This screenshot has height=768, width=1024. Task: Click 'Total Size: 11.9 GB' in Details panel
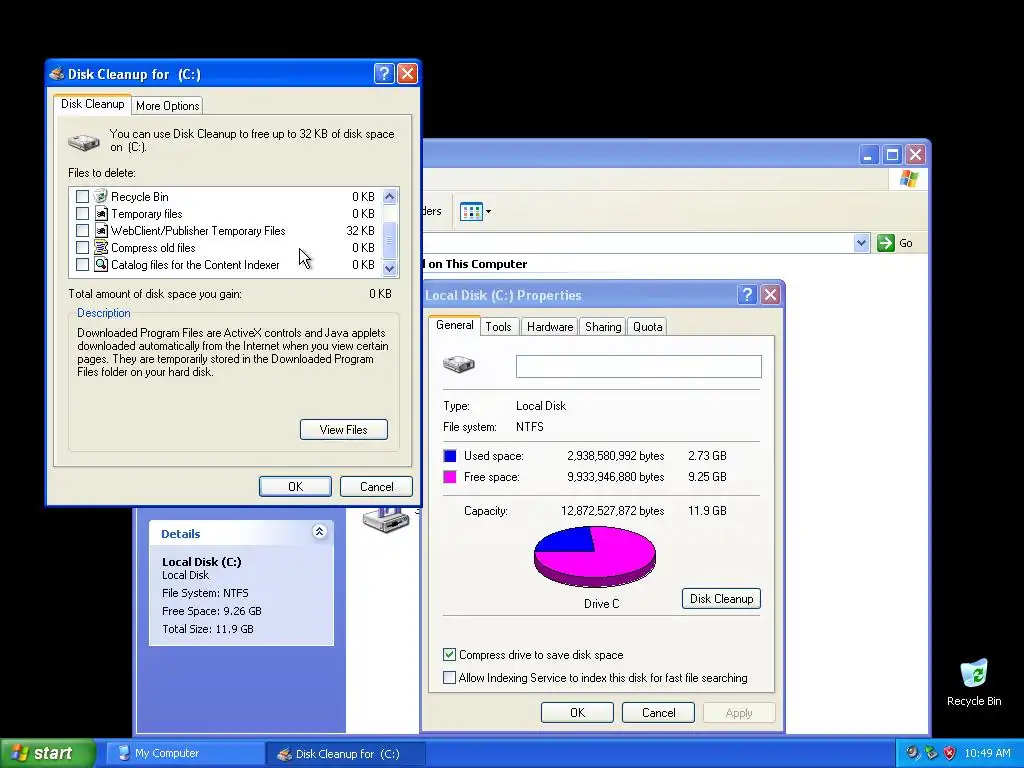[x=208, y=629]
